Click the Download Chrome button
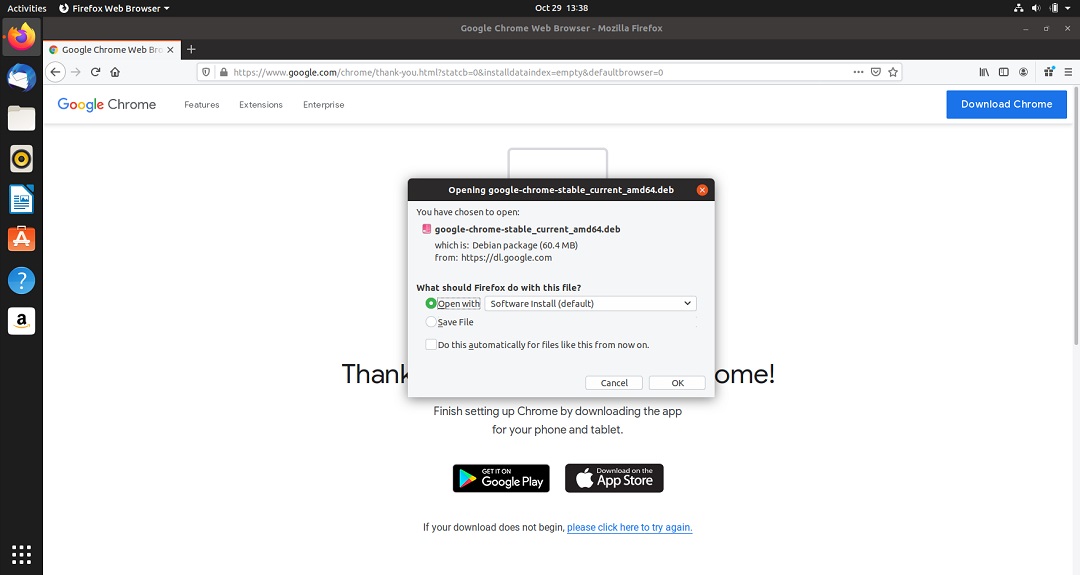 point(1006,104)
